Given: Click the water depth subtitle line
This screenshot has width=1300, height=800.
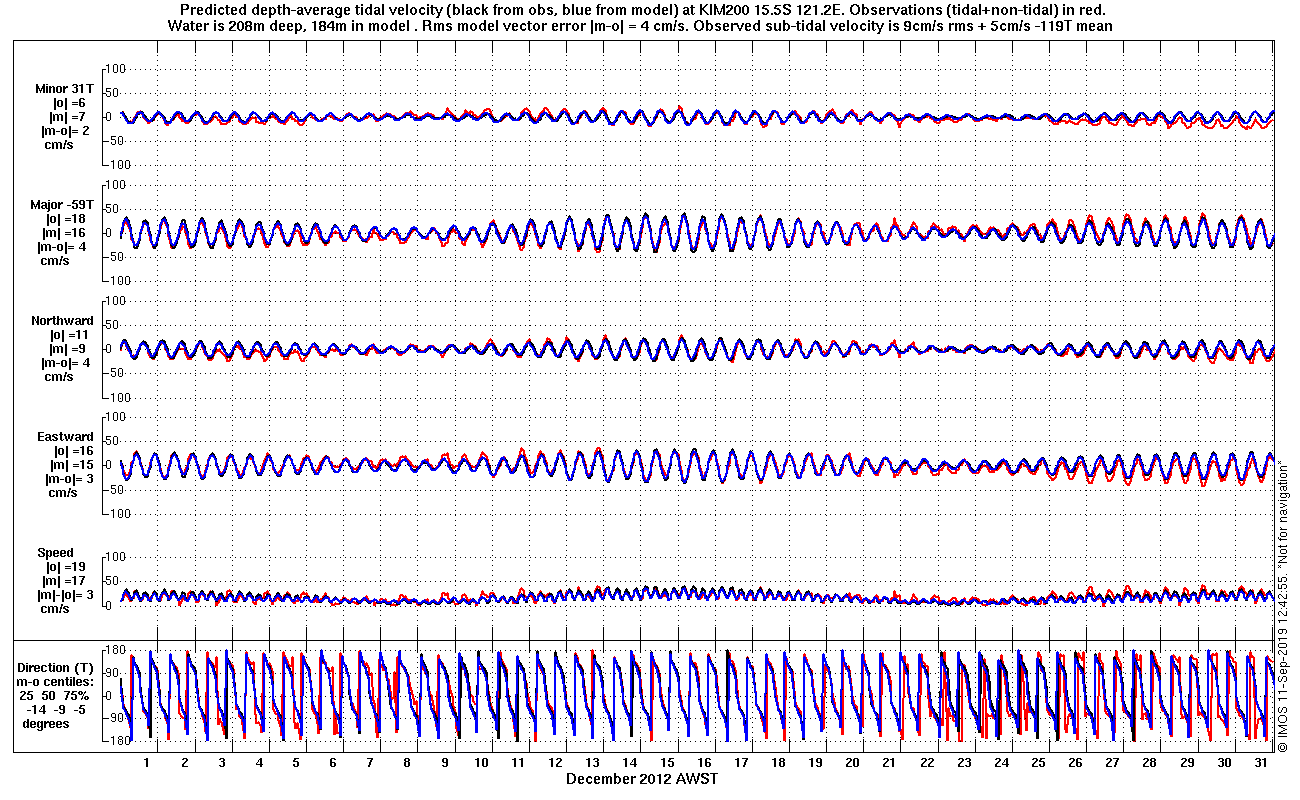Looking at the screenshot, I should pos(641,25).
